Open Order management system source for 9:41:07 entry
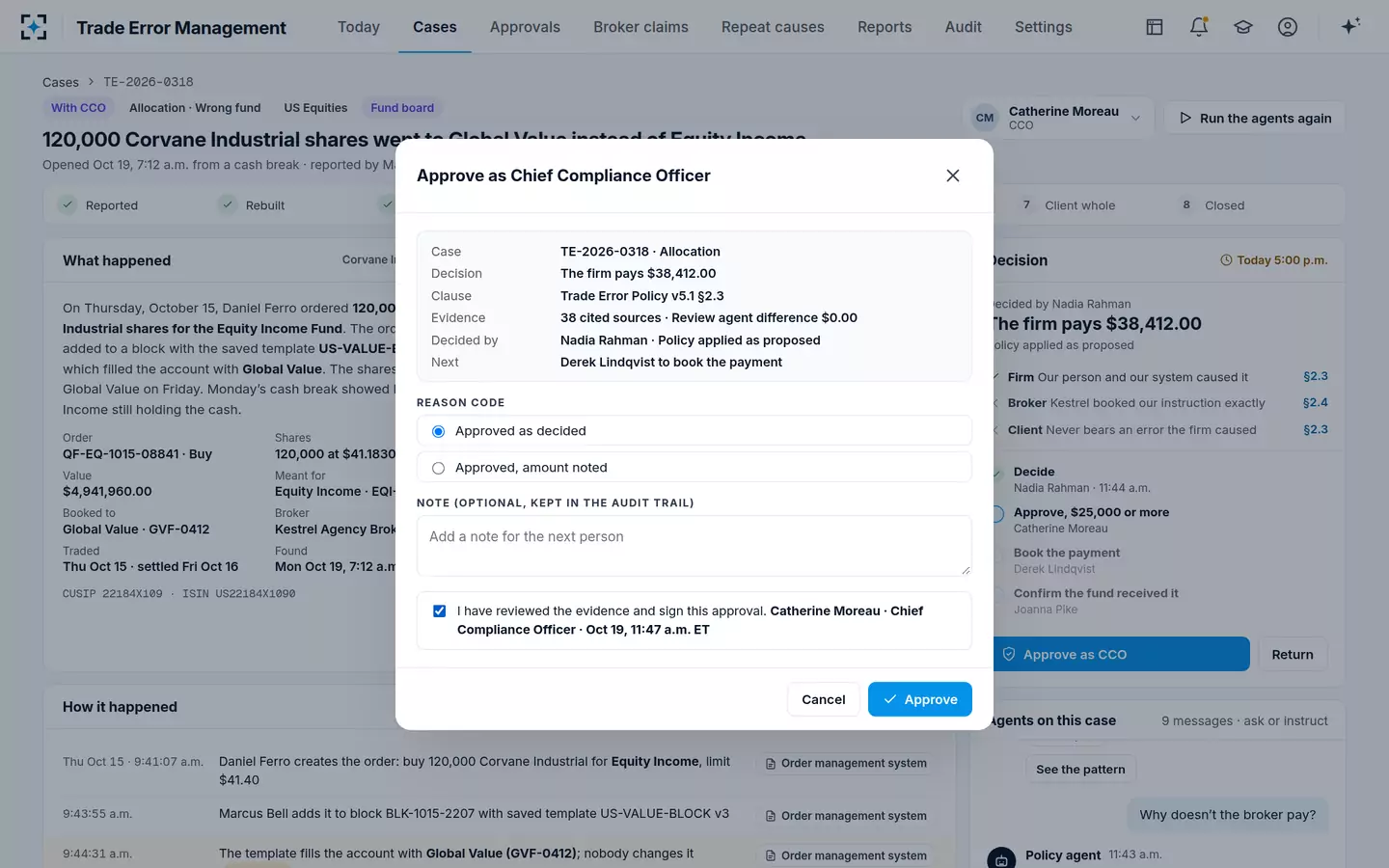Image resolution: width=1389 pixels, height=868 pixels. pos(846,763)
